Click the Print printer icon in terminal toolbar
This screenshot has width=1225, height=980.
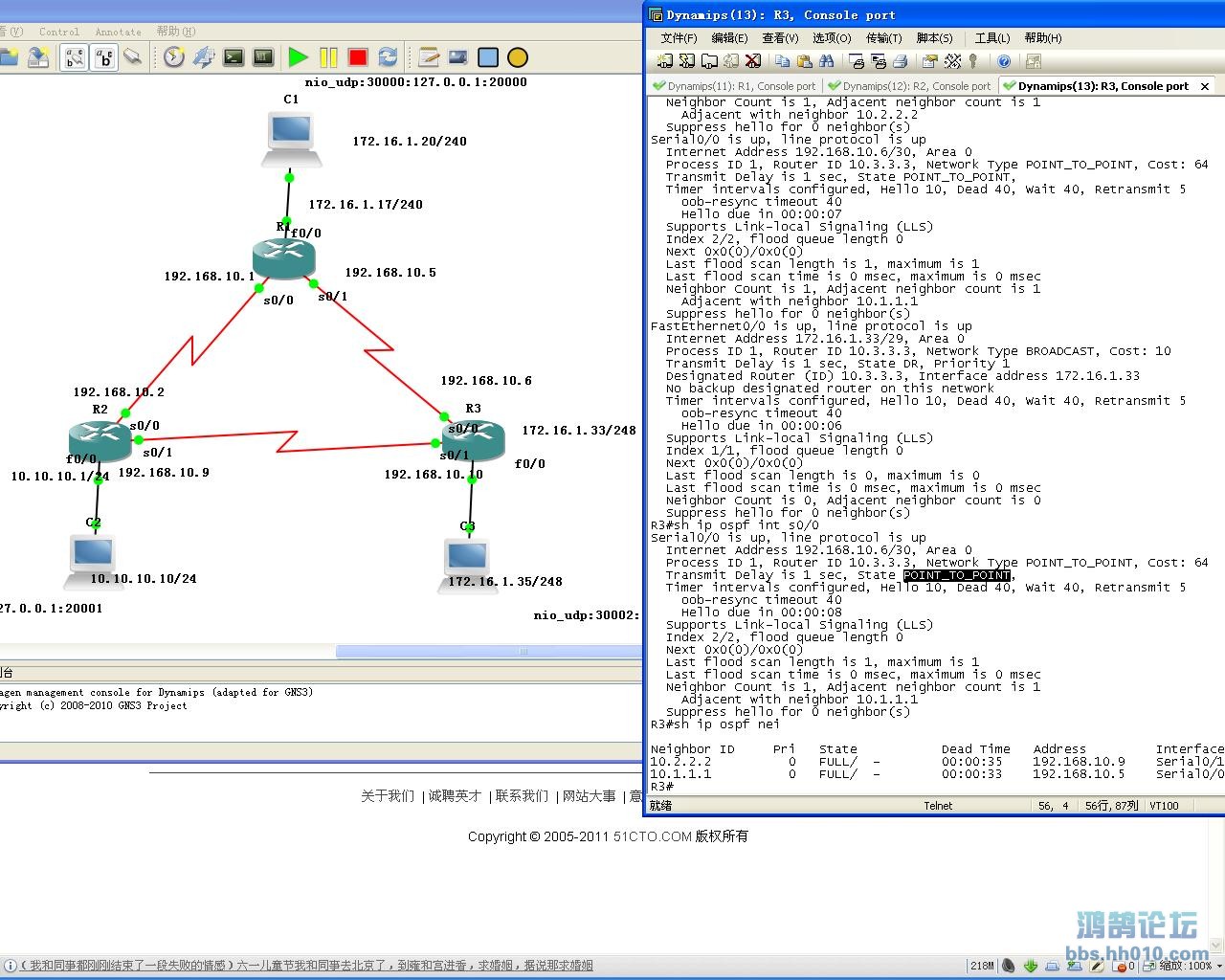click(x=900, y=61)
